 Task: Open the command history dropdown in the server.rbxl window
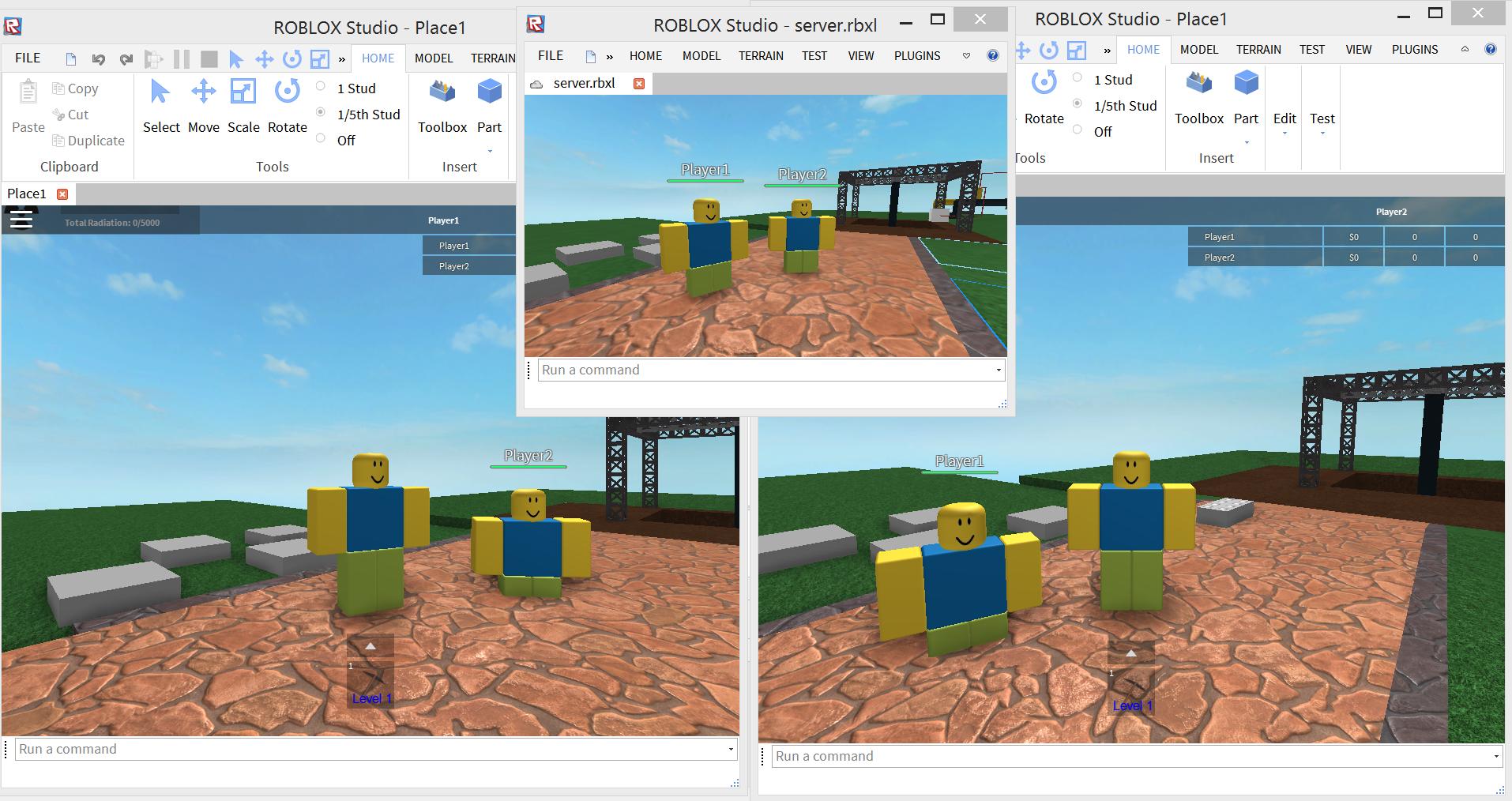[999, 370]
